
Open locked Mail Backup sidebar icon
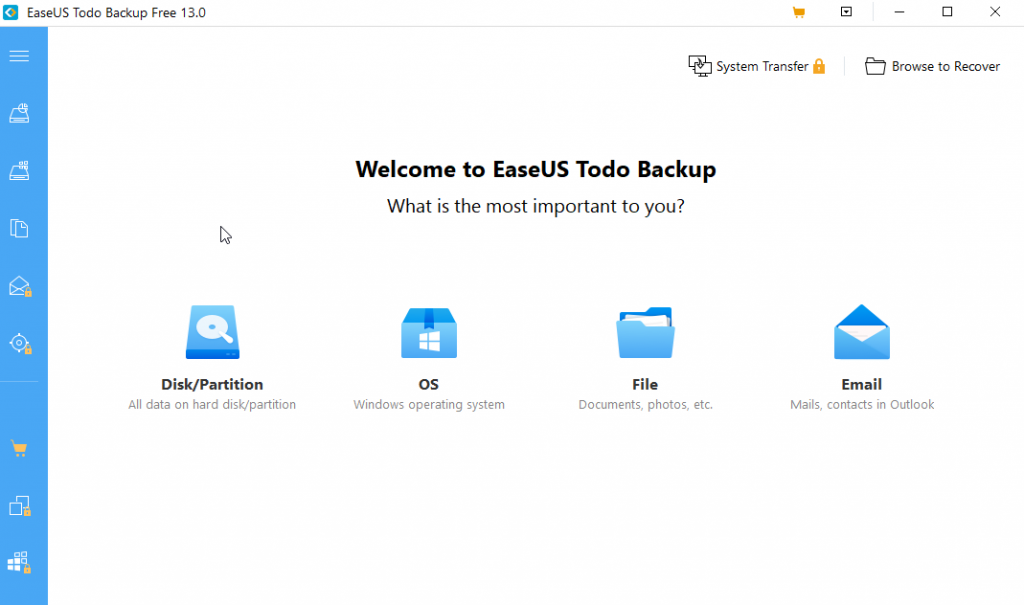click(20, 286)
